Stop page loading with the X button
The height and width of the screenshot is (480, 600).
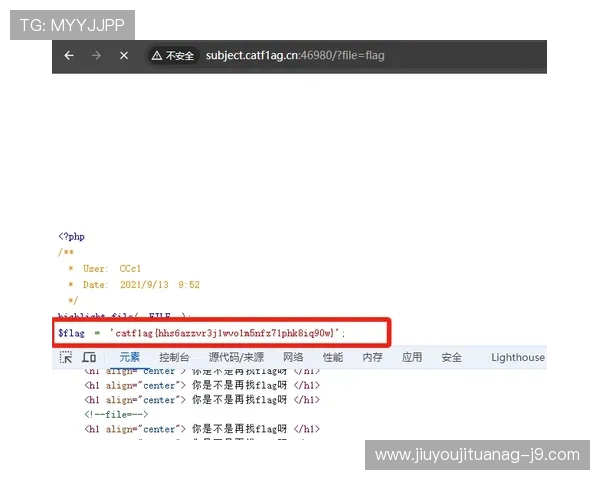(124, 56)
